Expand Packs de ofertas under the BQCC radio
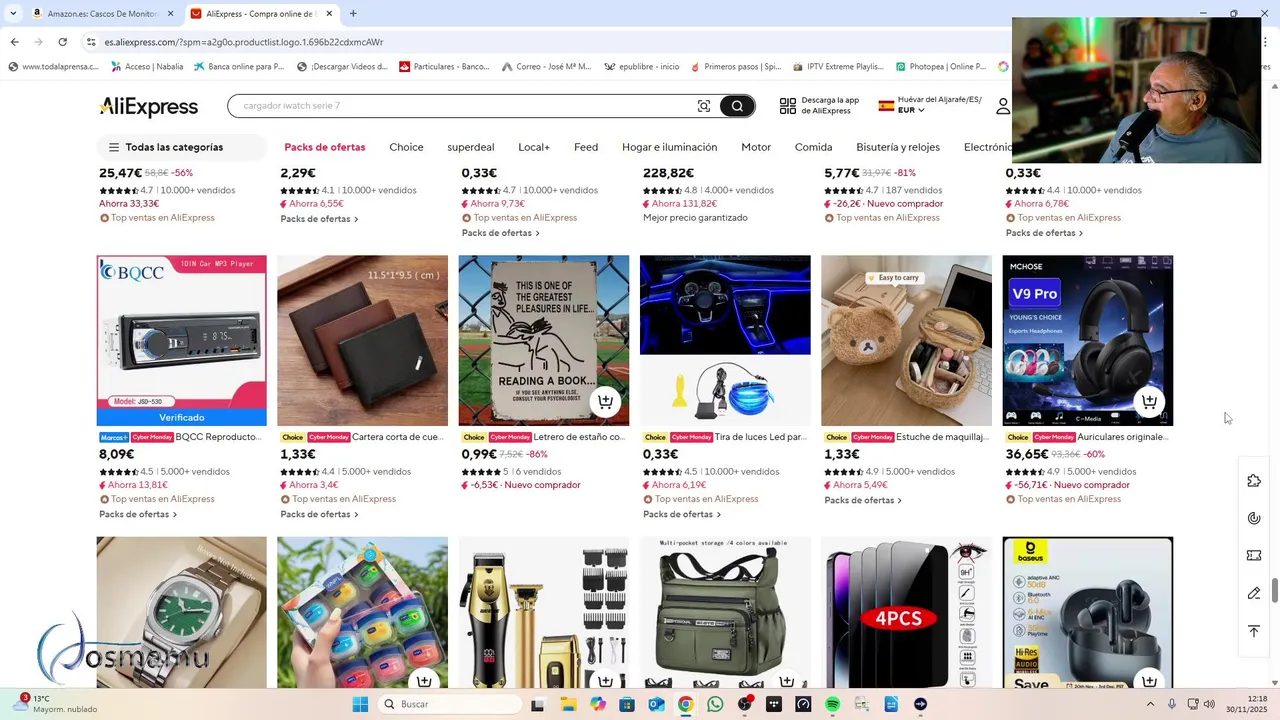Image resolution: width=1280 pixels, height=720 pixels. point(138,514)
